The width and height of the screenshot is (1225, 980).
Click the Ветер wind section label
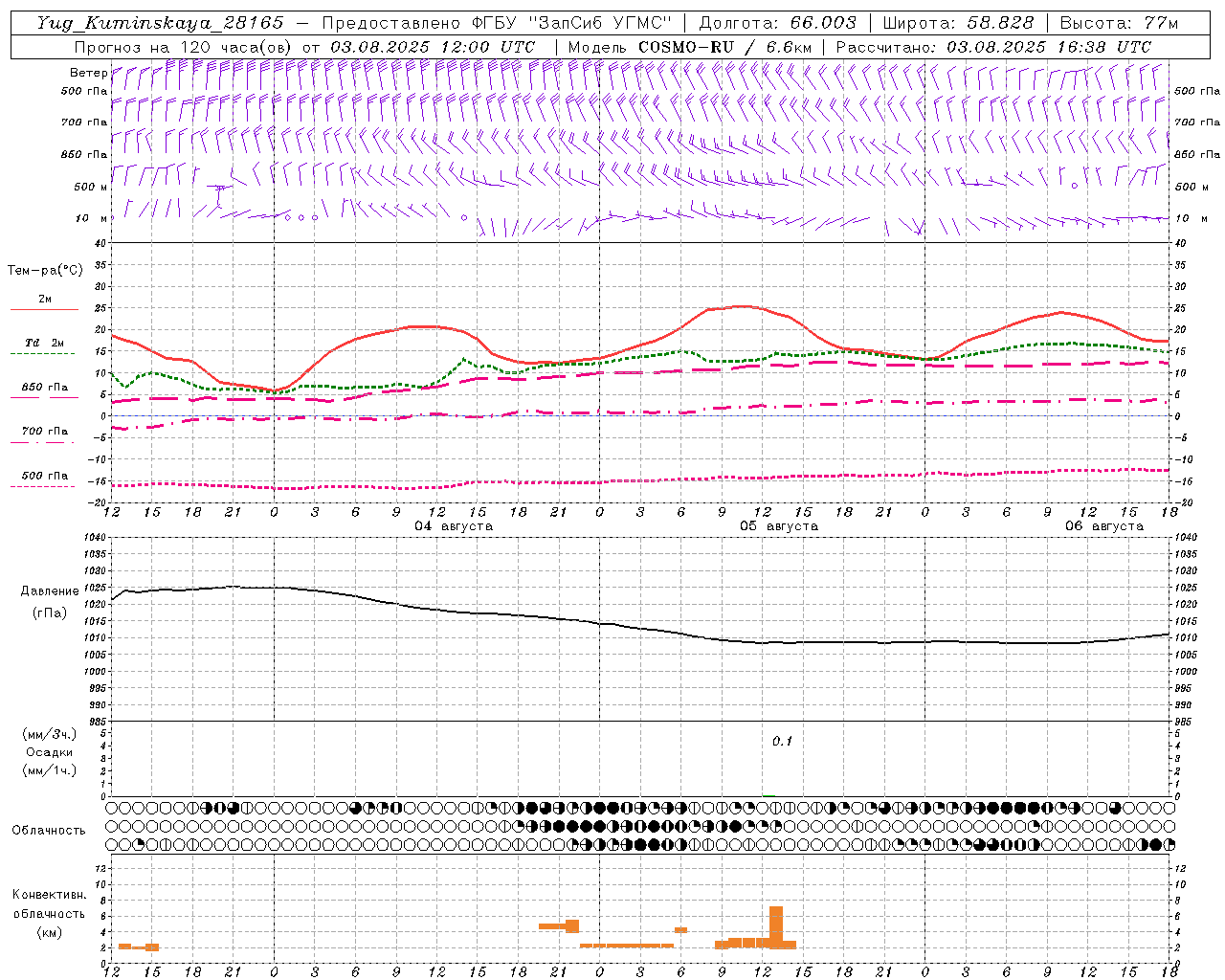point(88,73)
